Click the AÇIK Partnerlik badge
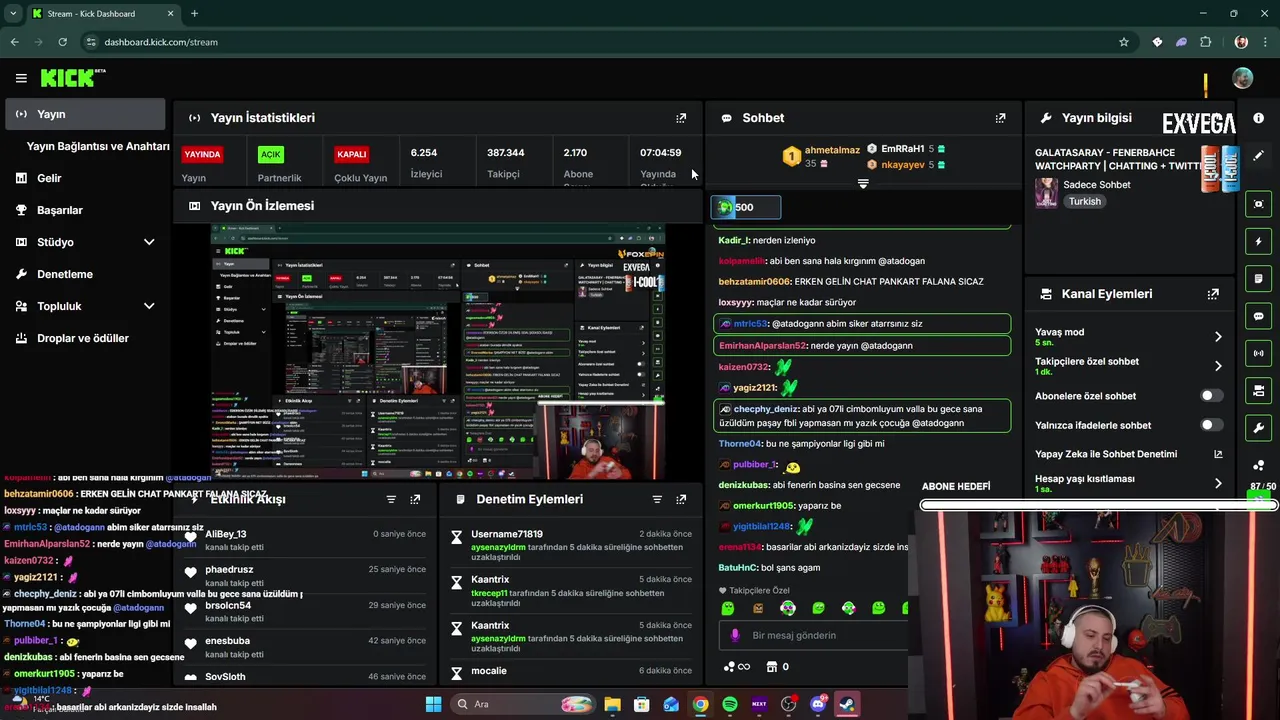 271,154
